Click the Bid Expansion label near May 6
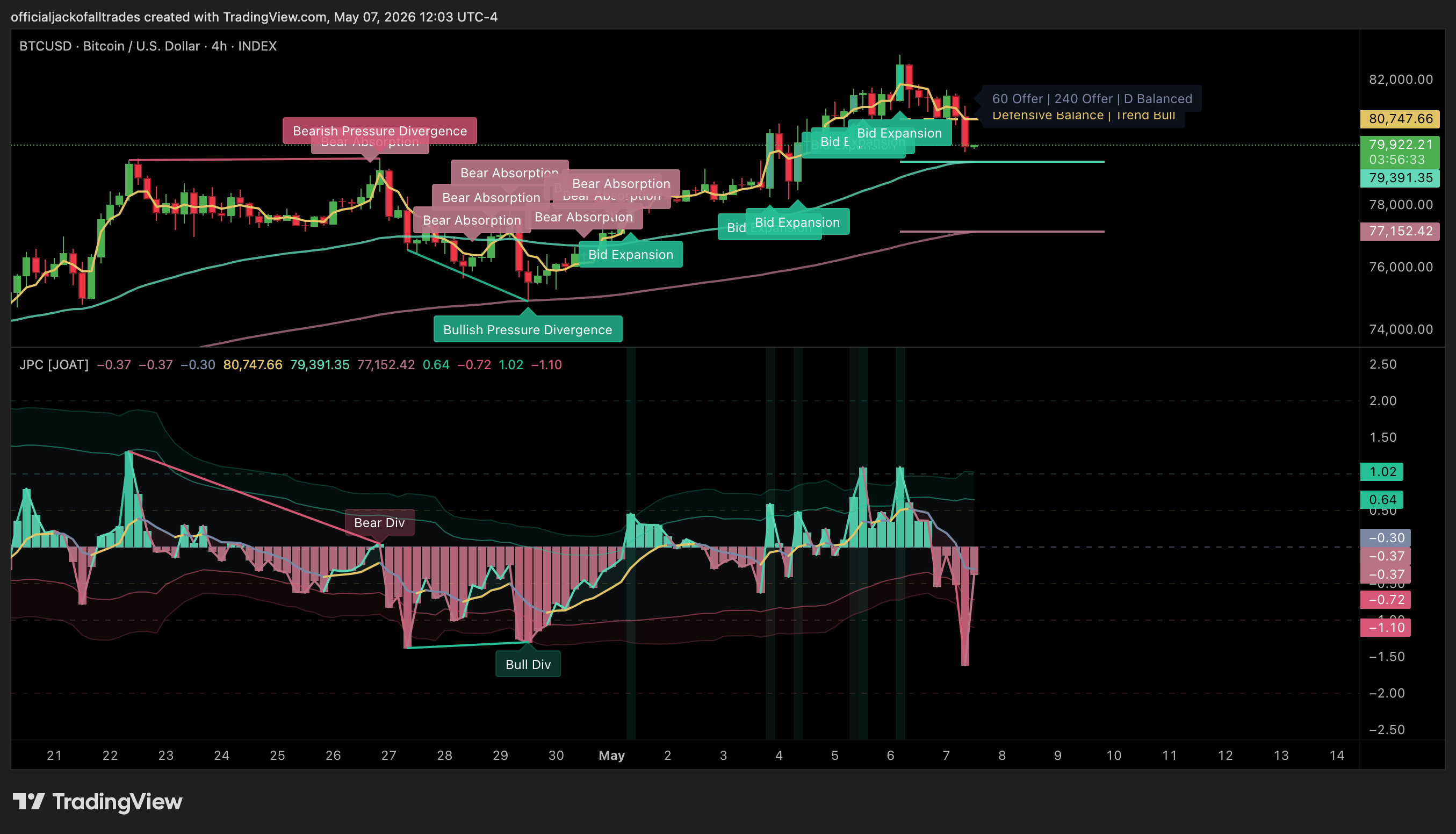The image size is (1456, 834). pos(899,133)
